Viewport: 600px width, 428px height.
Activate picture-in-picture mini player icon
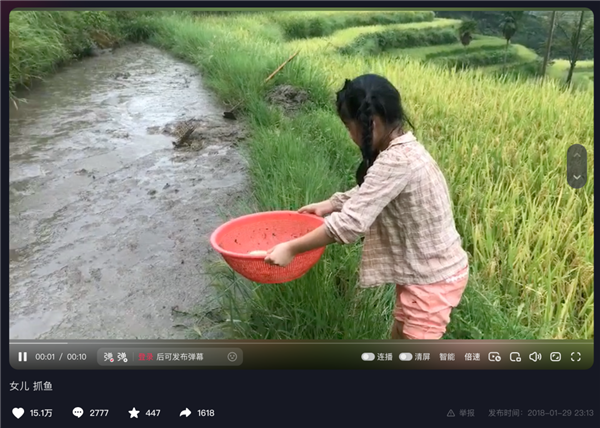coord(515,357)
